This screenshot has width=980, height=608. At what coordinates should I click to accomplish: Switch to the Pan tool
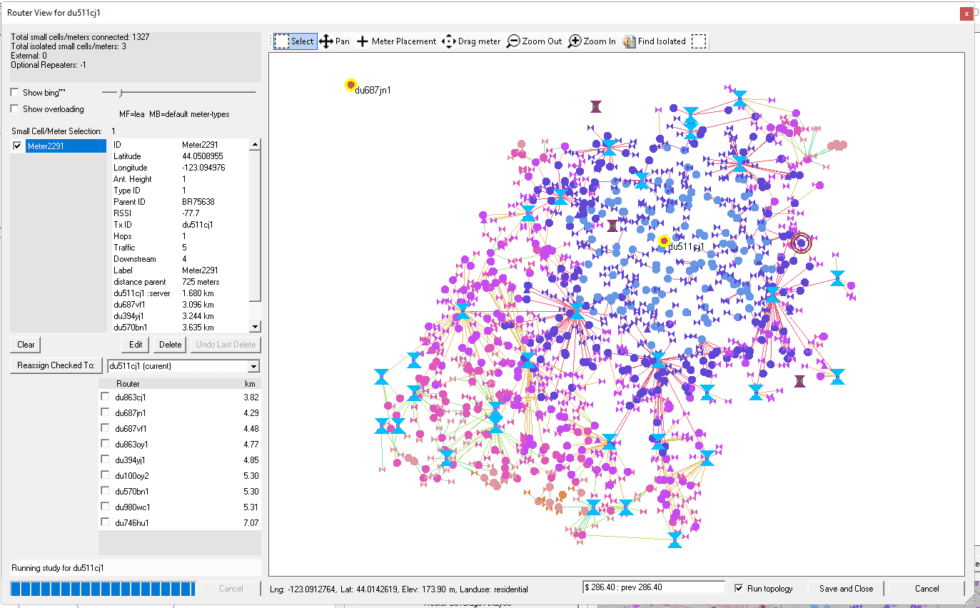click(335, 42)
